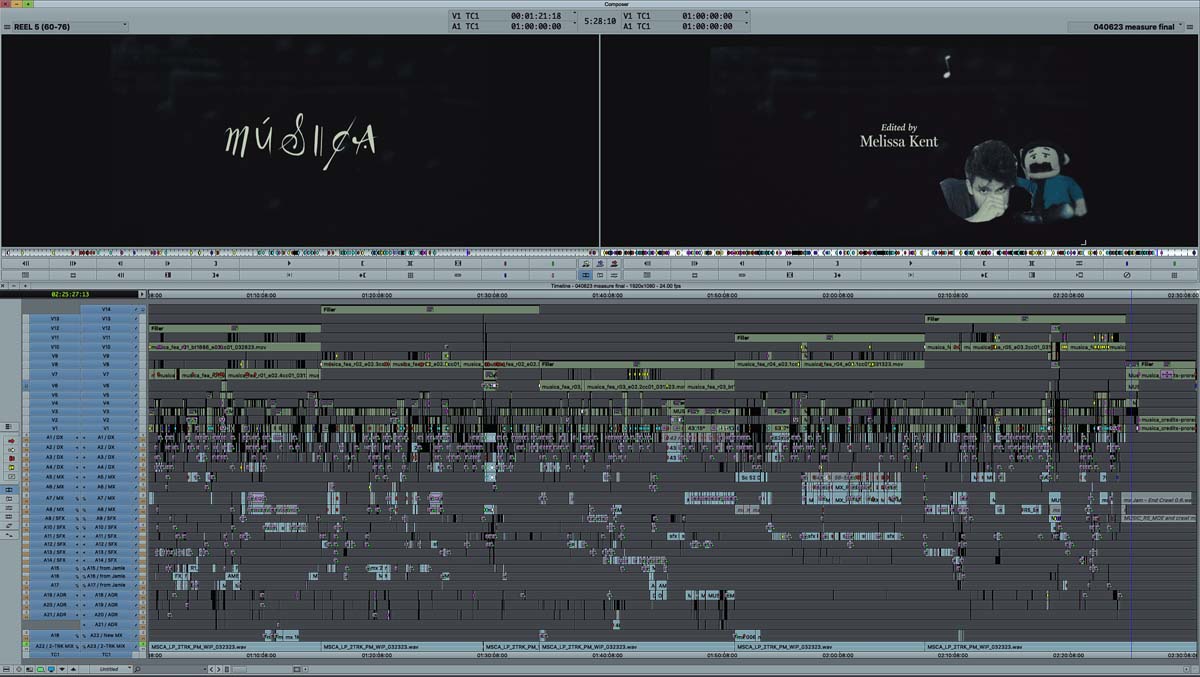Select yellow Extract/Splice-in segment arrow tool
The height and width of the screenshot is (677, 1200).
click(x=11, y=450)
